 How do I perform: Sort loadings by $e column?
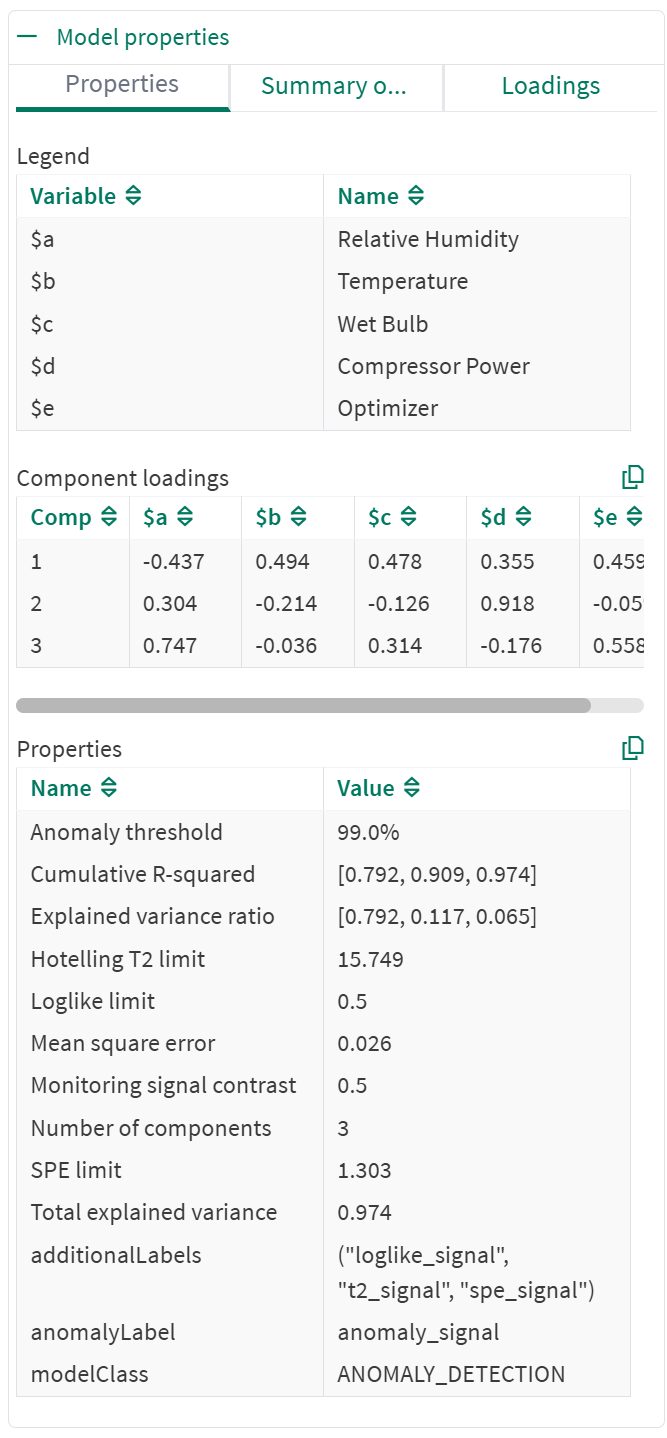tap(632, 518)
